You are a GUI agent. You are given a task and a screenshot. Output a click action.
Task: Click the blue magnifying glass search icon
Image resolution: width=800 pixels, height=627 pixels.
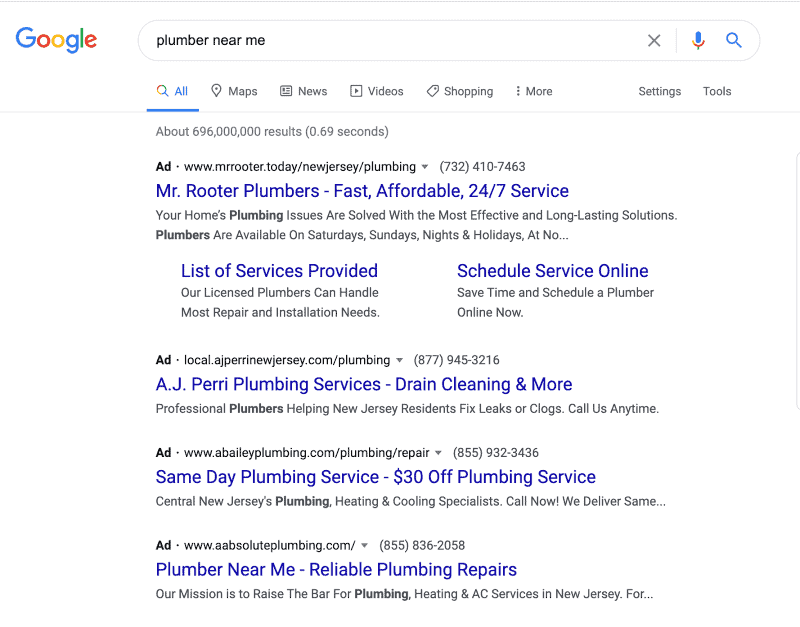734,40
